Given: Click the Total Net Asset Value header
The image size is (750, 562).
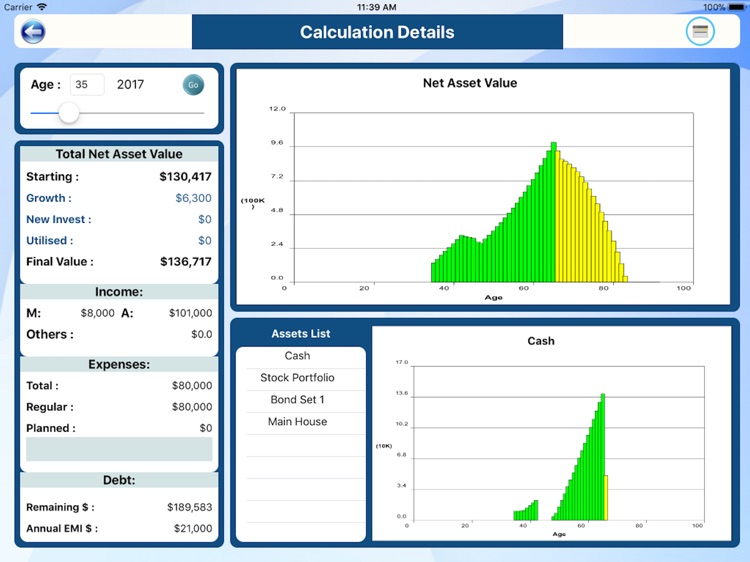Looking at the screenshot, I should pos(119,154).
